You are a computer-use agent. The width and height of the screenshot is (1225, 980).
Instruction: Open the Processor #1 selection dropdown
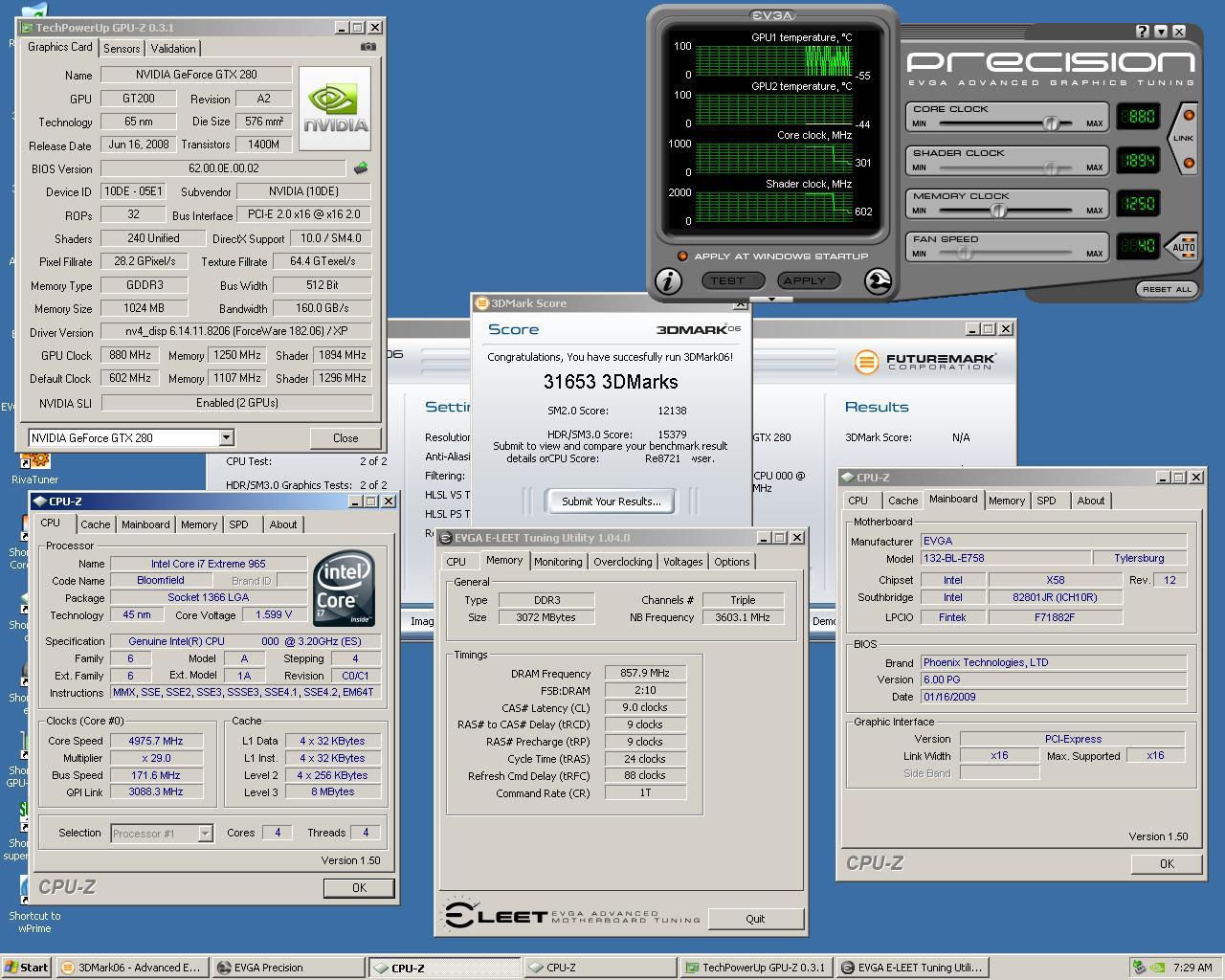pyautogui.click(x=205, y=834)
